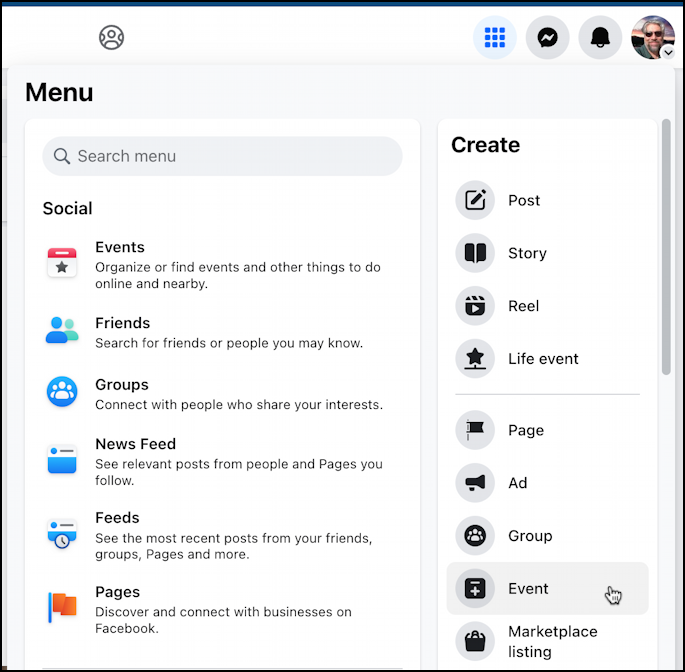The width and height of the screenshot is (685, 672).
Task: Open the Pages orange flag icon
Action: [x=62, y=607]
